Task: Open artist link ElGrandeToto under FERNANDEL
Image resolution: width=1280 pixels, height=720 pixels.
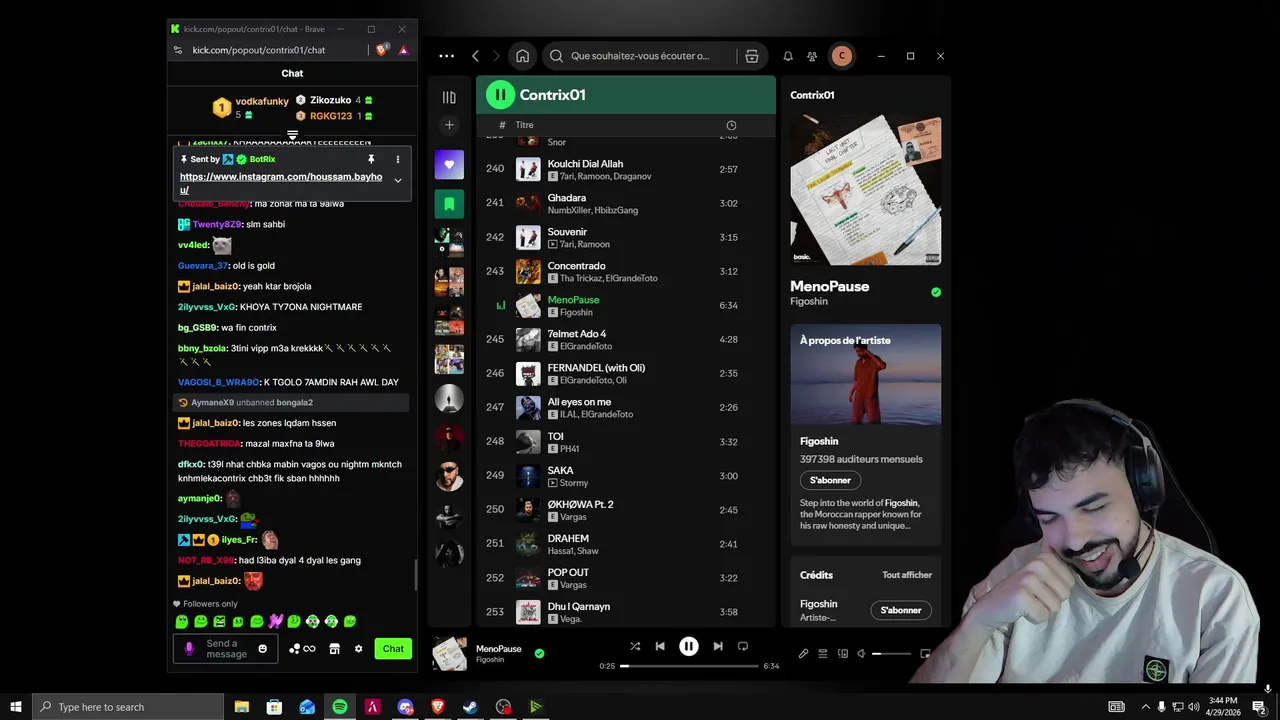Action: 584,380
